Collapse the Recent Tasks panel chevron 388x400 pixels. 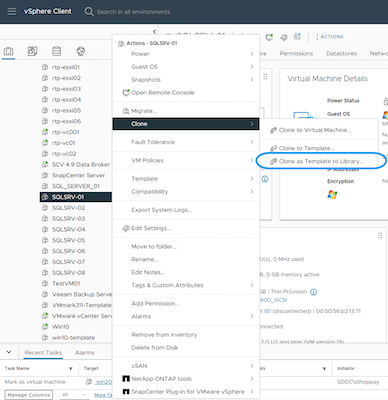pyautogui.click(x=9, y=352)
